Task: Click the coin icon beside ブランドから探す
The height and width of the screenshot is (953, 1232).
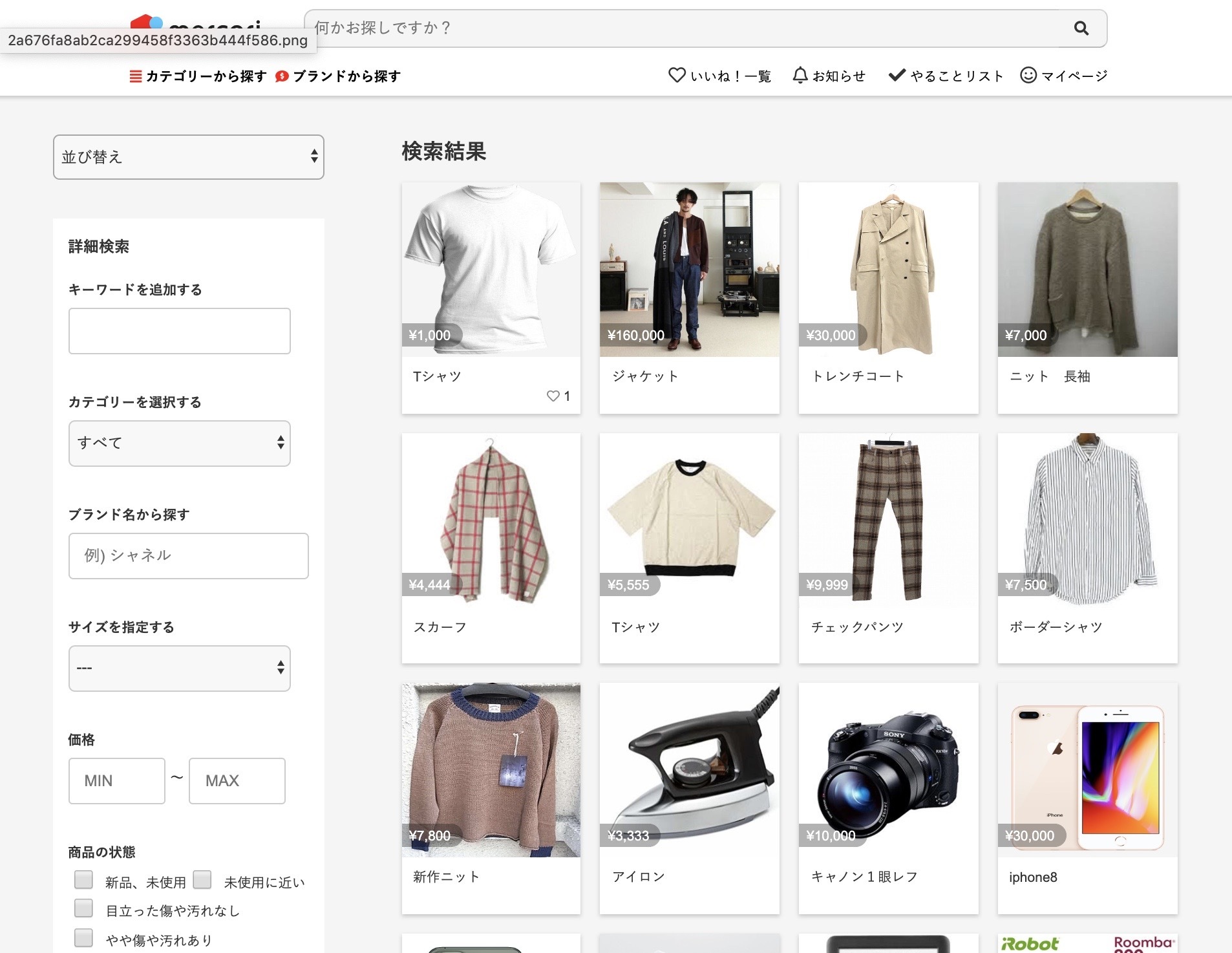Action: tap(281, 76)
